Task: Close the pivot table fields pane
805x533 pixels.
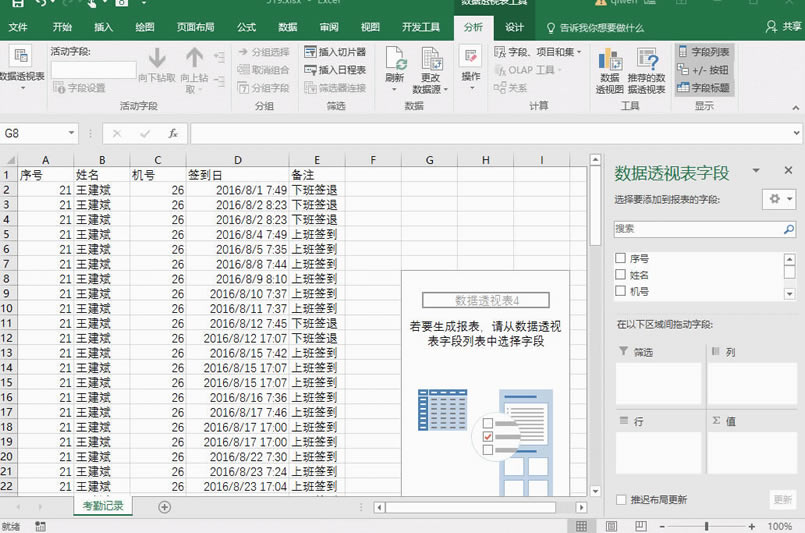Action: pos(789,170)
